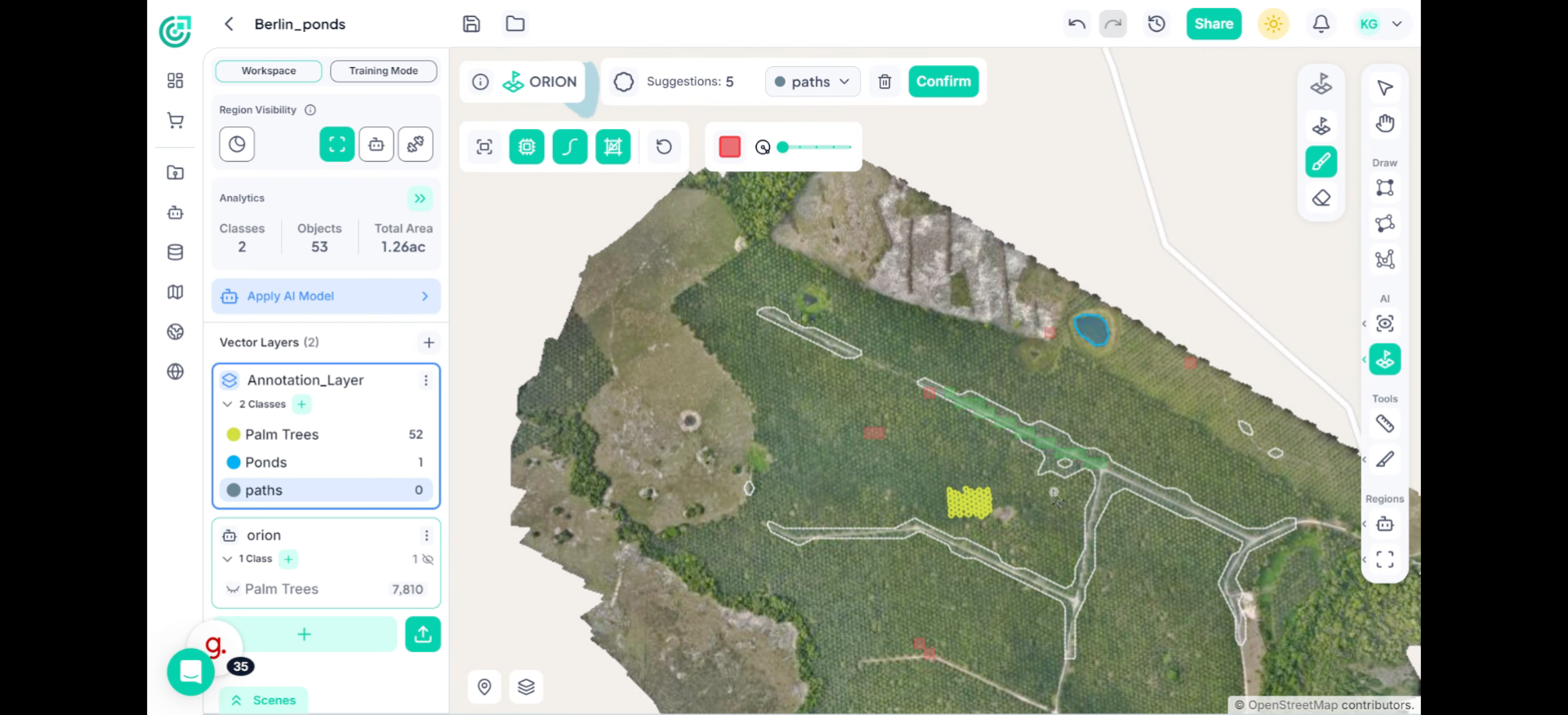The image size is (1568, 715).
Task: Select the ruler measure tool
Action: 1385,424
